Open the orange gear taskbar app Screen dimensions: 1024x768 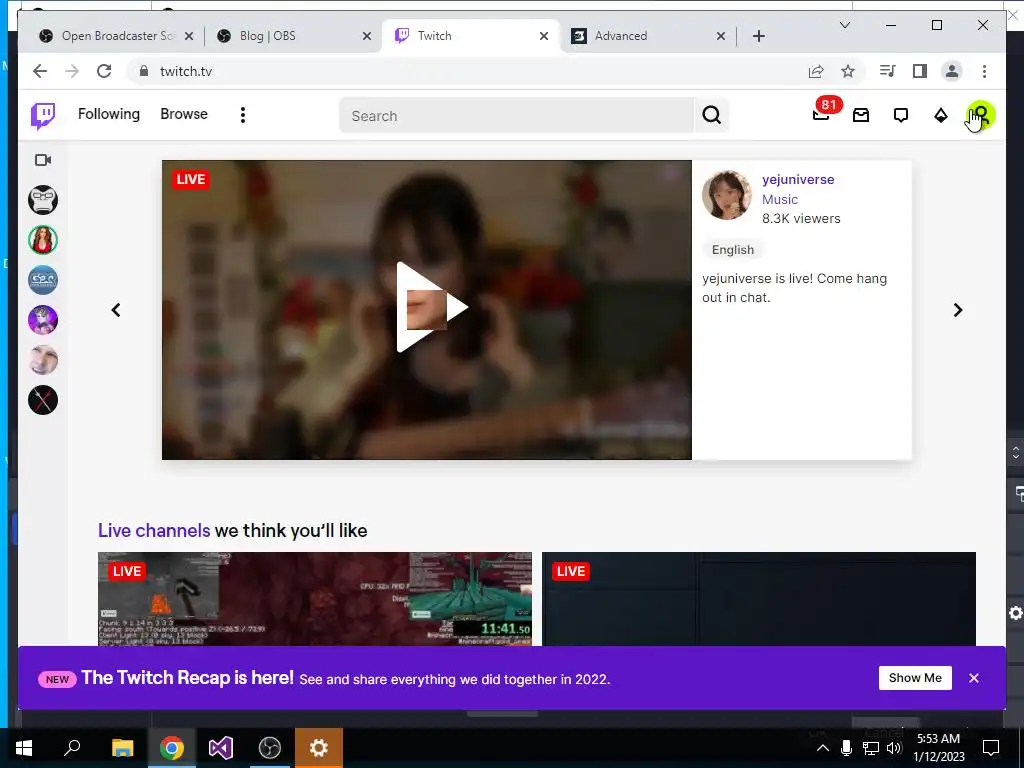pos(319,747)
